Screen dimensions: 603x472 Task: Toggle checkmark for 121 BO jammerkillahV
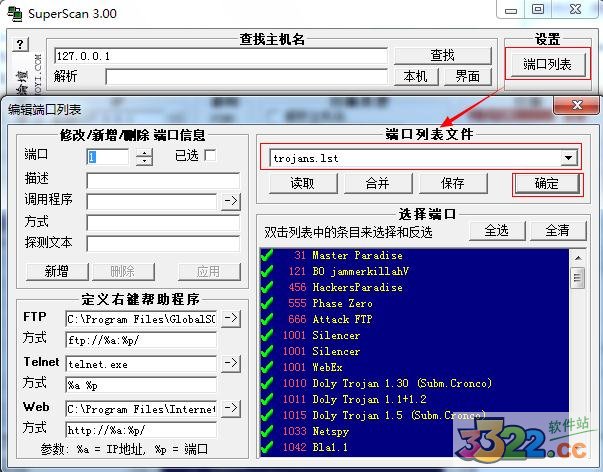point(267,271)
